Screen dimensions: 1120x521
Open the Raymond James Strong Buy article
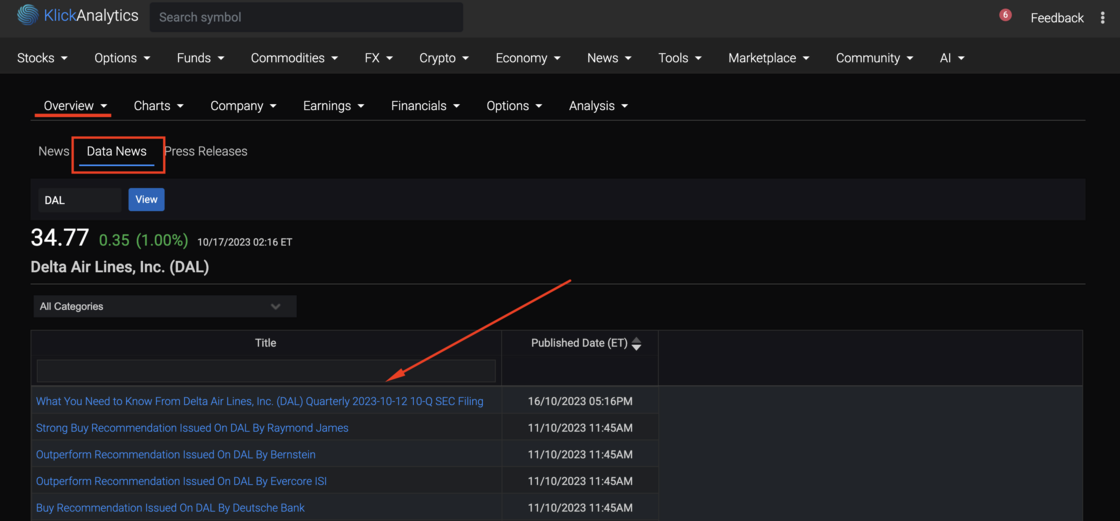[192, 428]
